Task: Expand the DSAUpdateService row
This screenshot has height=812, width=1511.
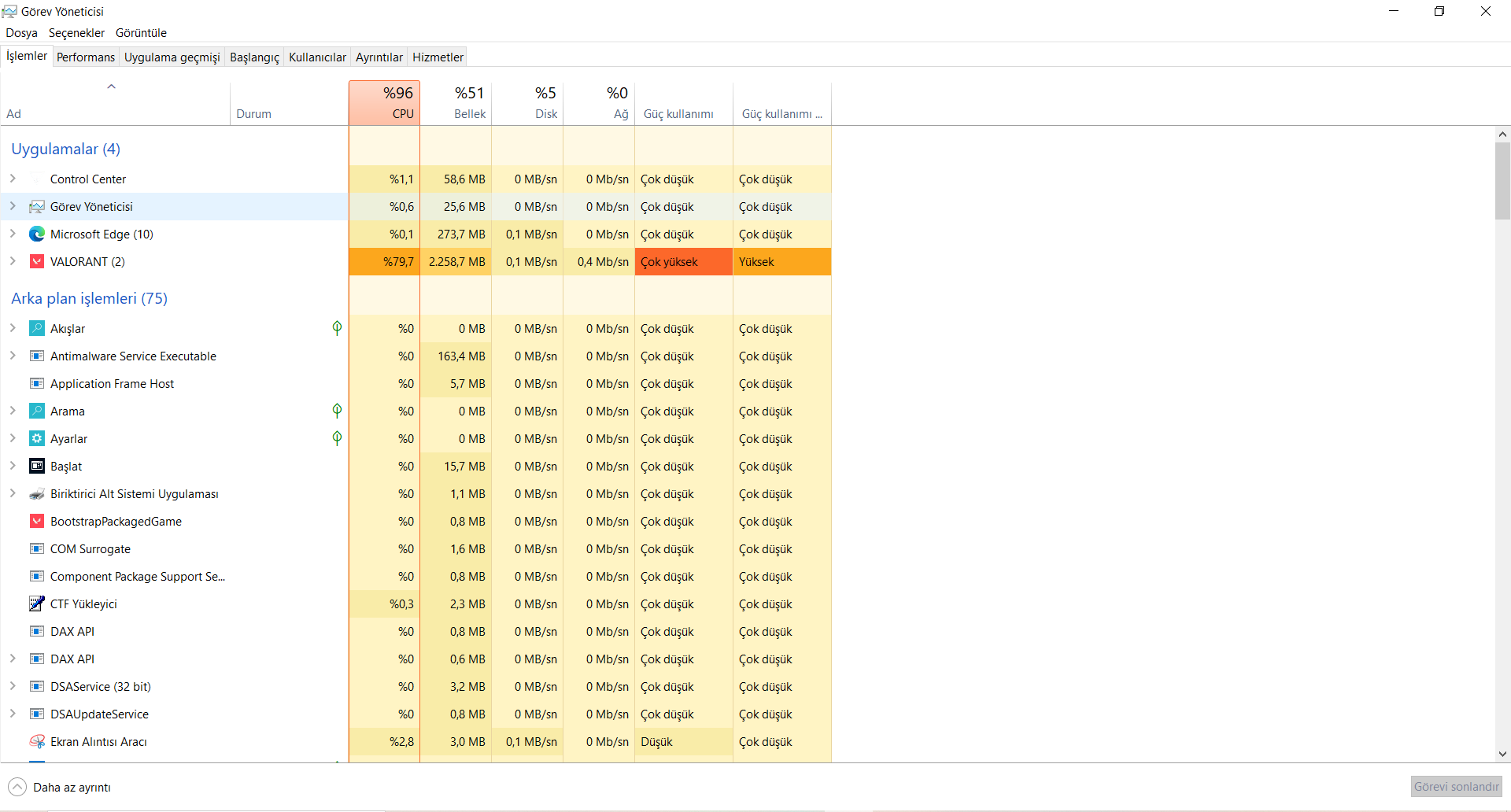Action: (x=13, y=714)
